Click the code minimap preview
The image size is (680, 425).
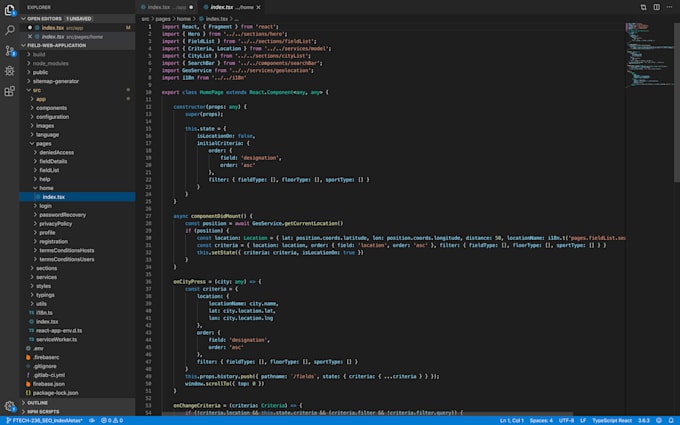(x=649, y=54)
